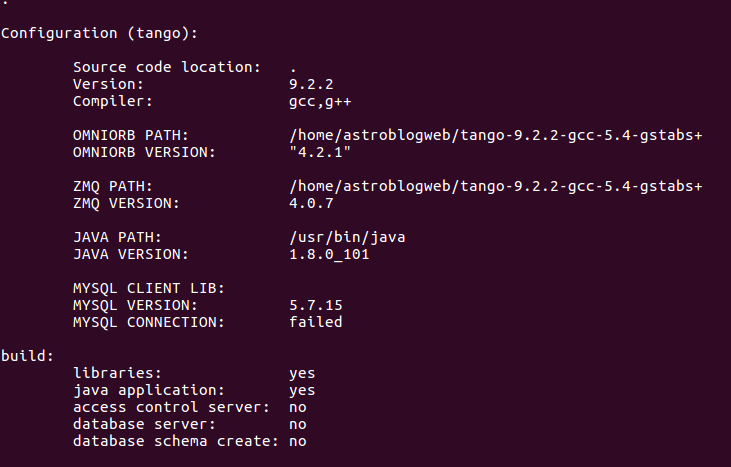Click the OMNIORB PATH directory text
The width and height of the screenshot is (731, 467).
496,136
